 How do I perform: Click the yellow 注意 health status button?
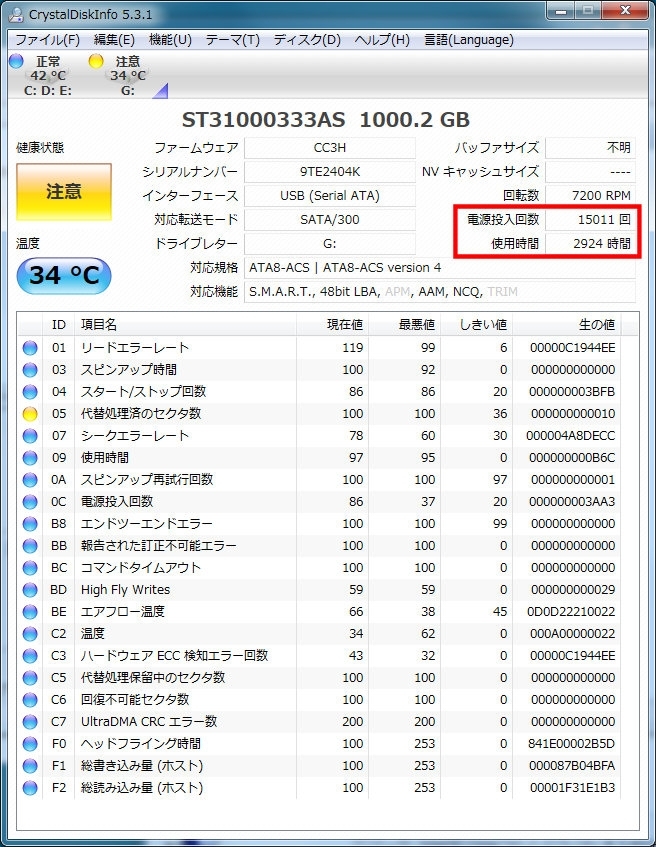[64, 192]
